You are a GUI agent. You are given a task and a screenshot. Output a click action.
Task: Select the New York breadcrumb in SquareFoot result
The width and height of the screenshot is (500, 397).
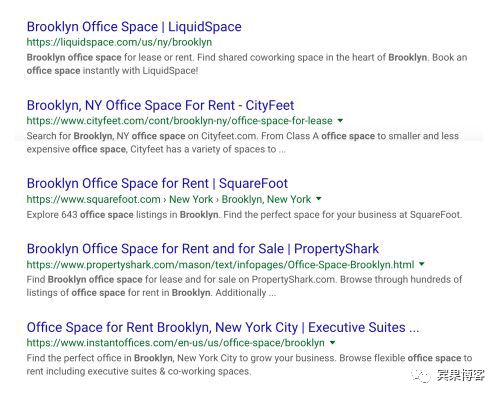click(x=191, y=199)
